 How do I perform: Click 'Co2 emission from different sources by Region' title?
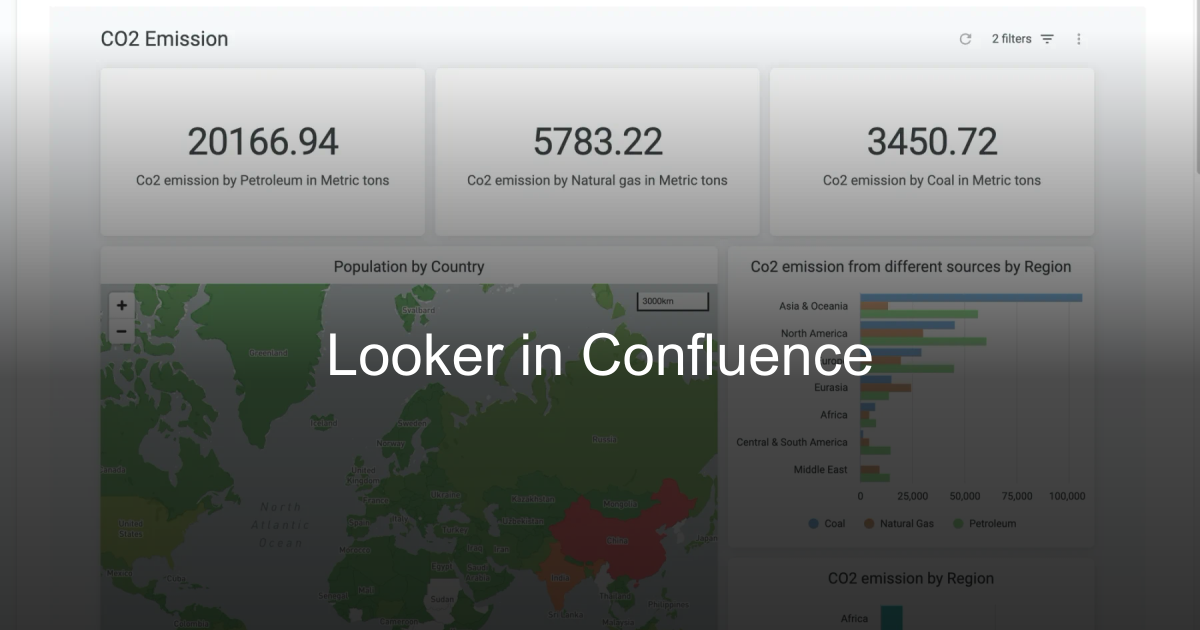click(911, 267)
